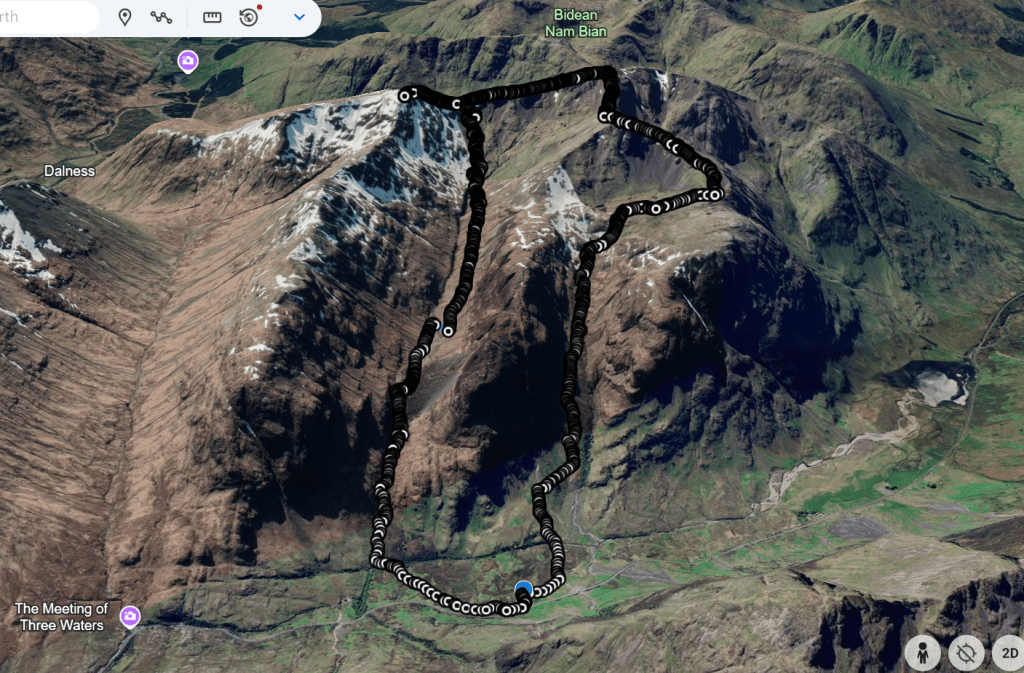Select the Draw path or polygon tool
The width and height of the screenshot is (1024, 673).
161,17
